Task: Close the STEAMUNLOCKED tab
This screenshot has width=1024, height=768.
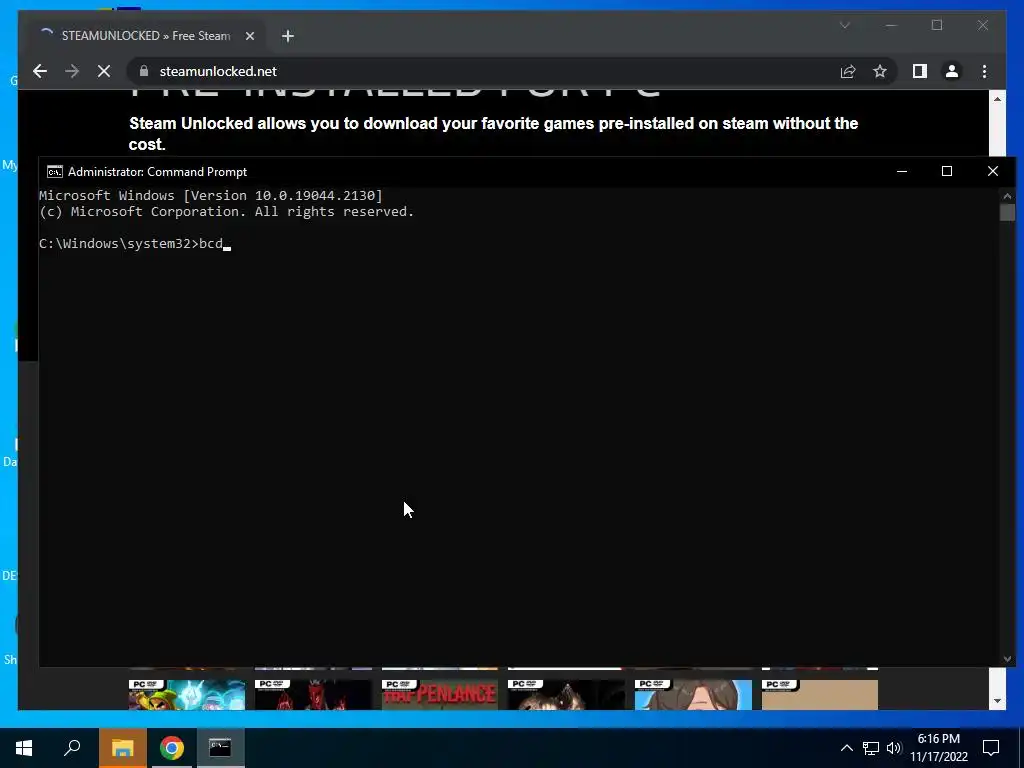Action: pos(249,36)
